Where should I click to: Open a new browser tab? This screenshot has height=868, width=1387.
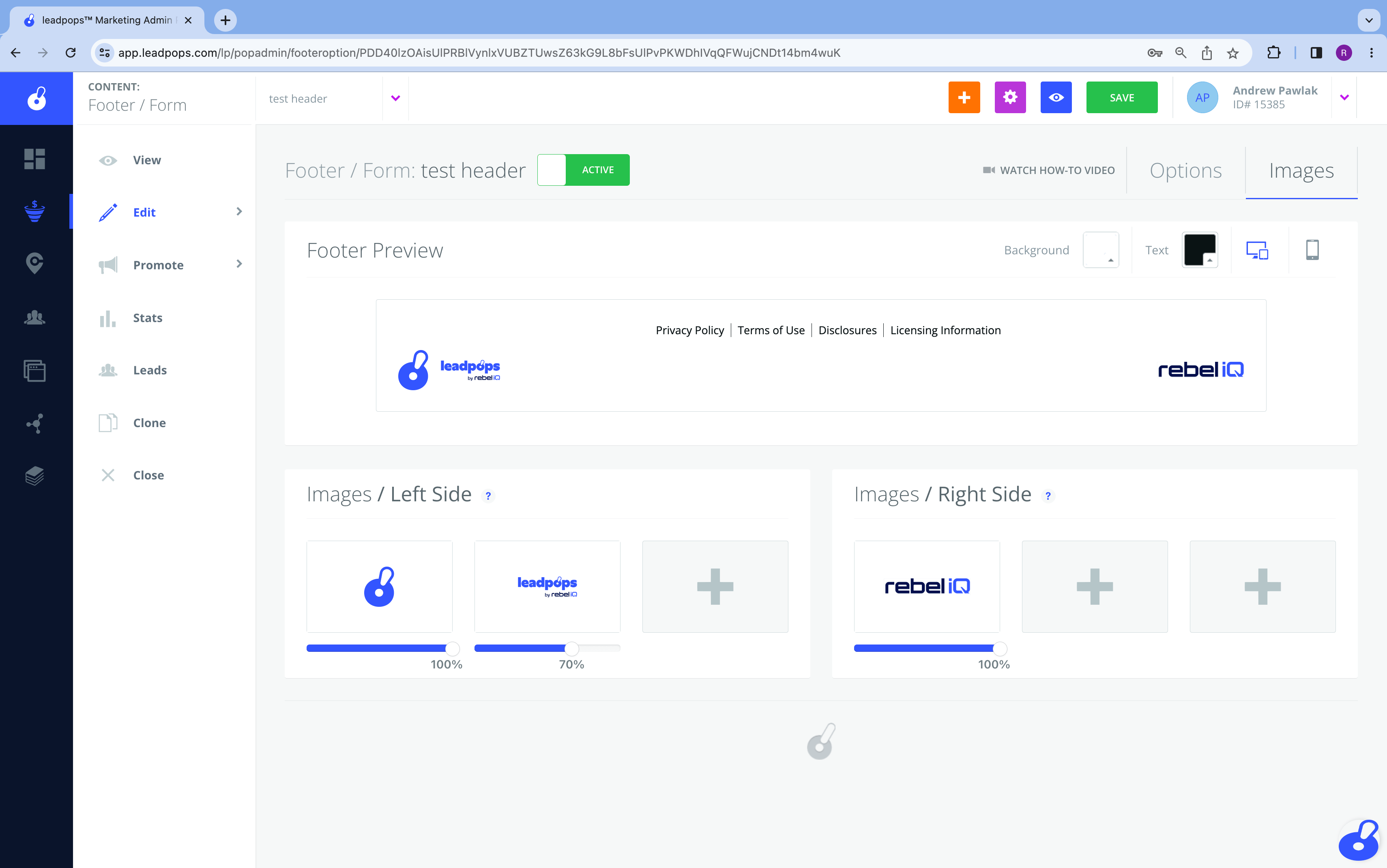click(225, 20)
